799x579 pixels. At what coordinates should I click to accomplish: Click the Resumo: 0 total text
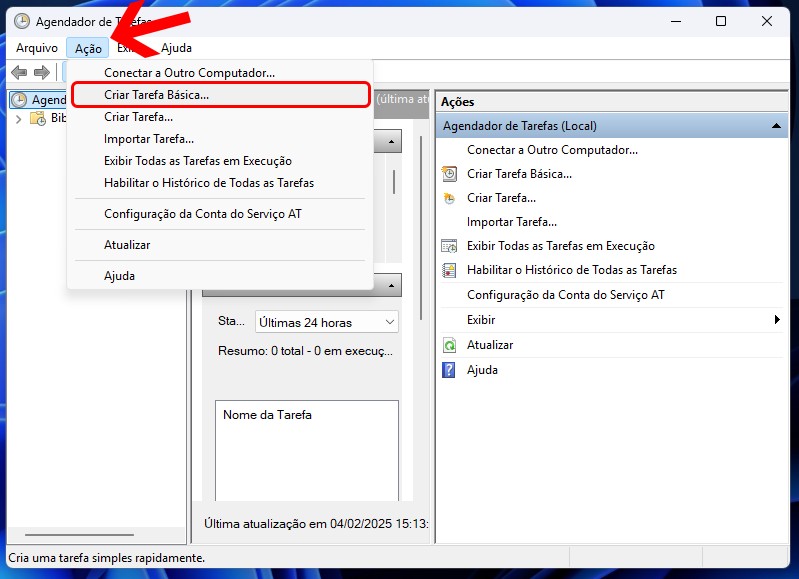(x=305, y=351)
